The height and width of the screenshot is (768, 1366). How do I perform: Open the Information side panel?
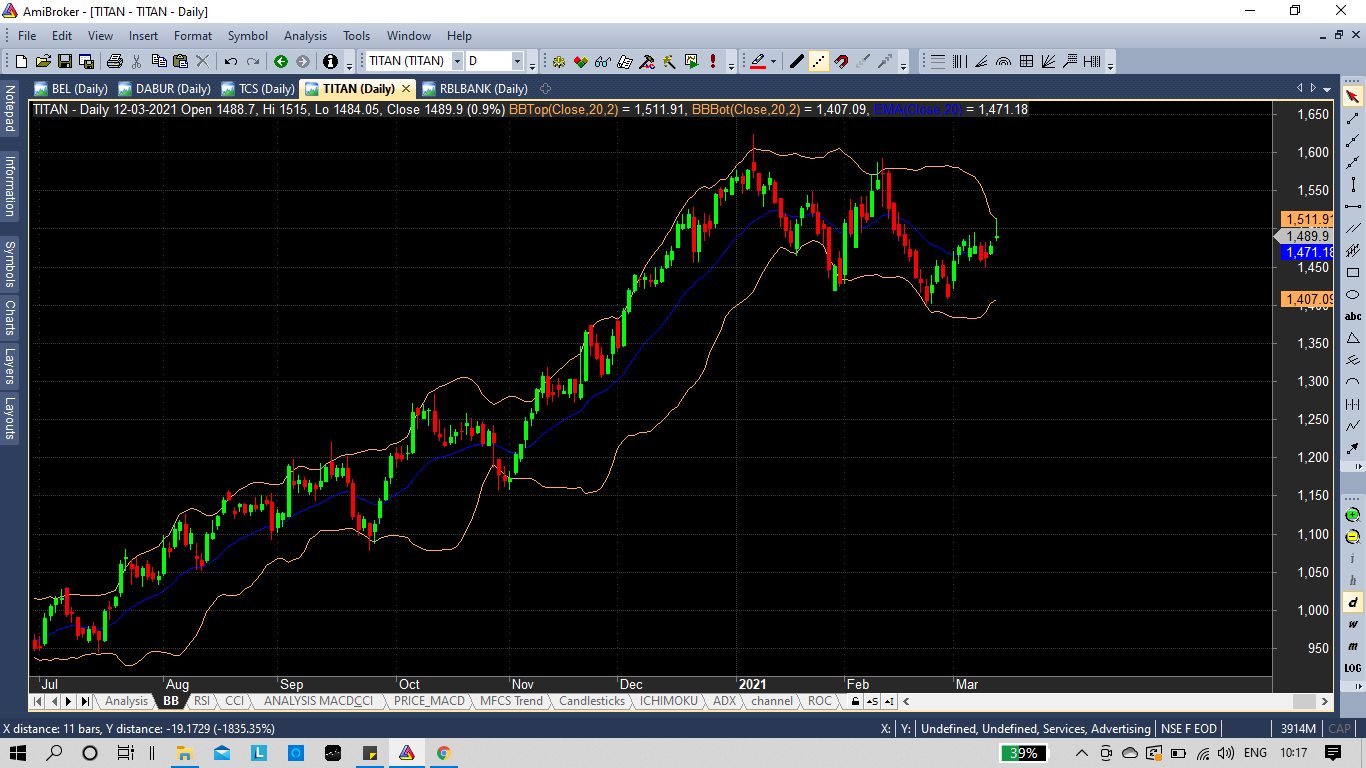coord(9,186)
